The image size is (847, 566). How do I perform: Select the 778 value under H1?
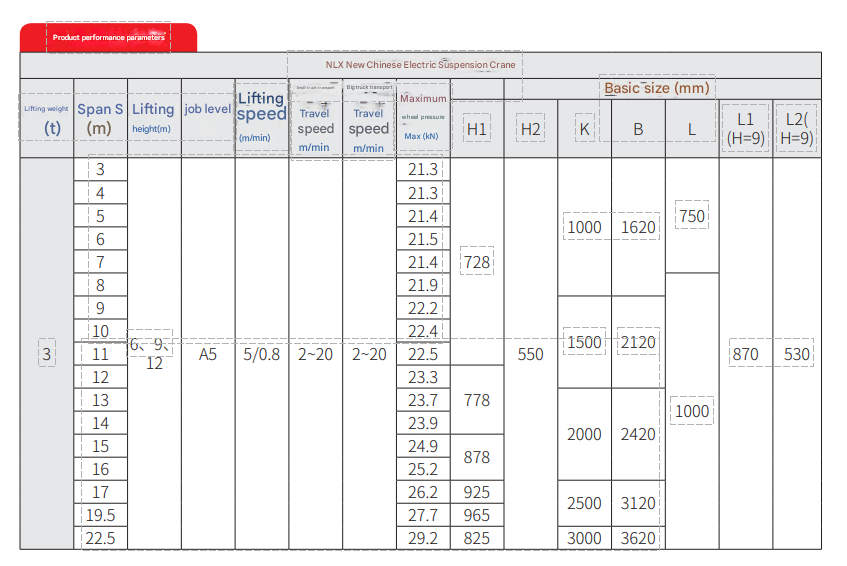(476, 400)
